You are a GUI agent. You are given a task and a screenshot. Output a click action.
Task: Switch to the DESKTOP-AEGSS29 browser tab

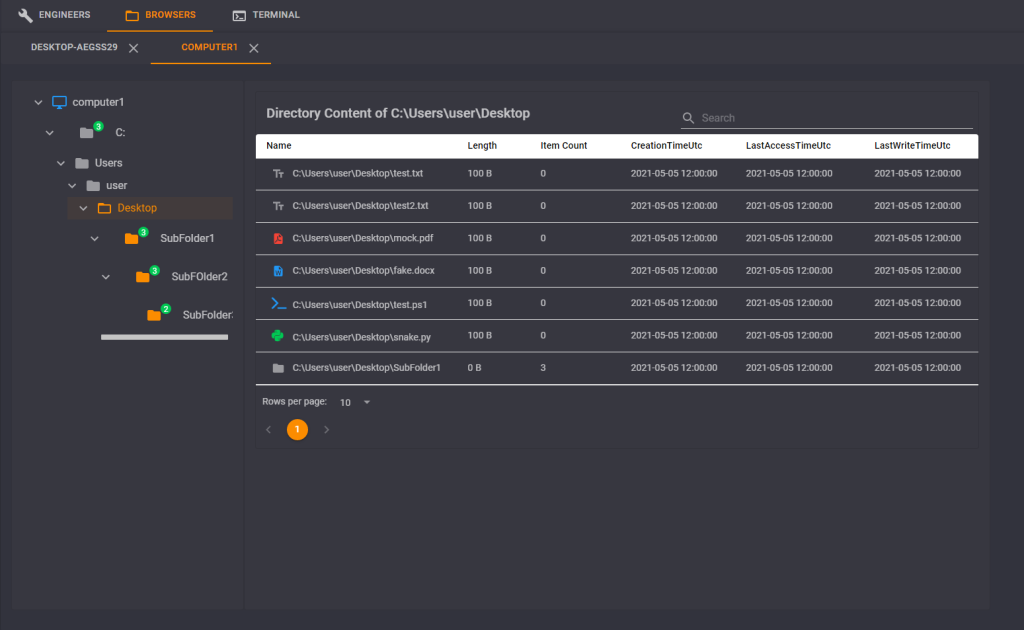pos(74,48)
